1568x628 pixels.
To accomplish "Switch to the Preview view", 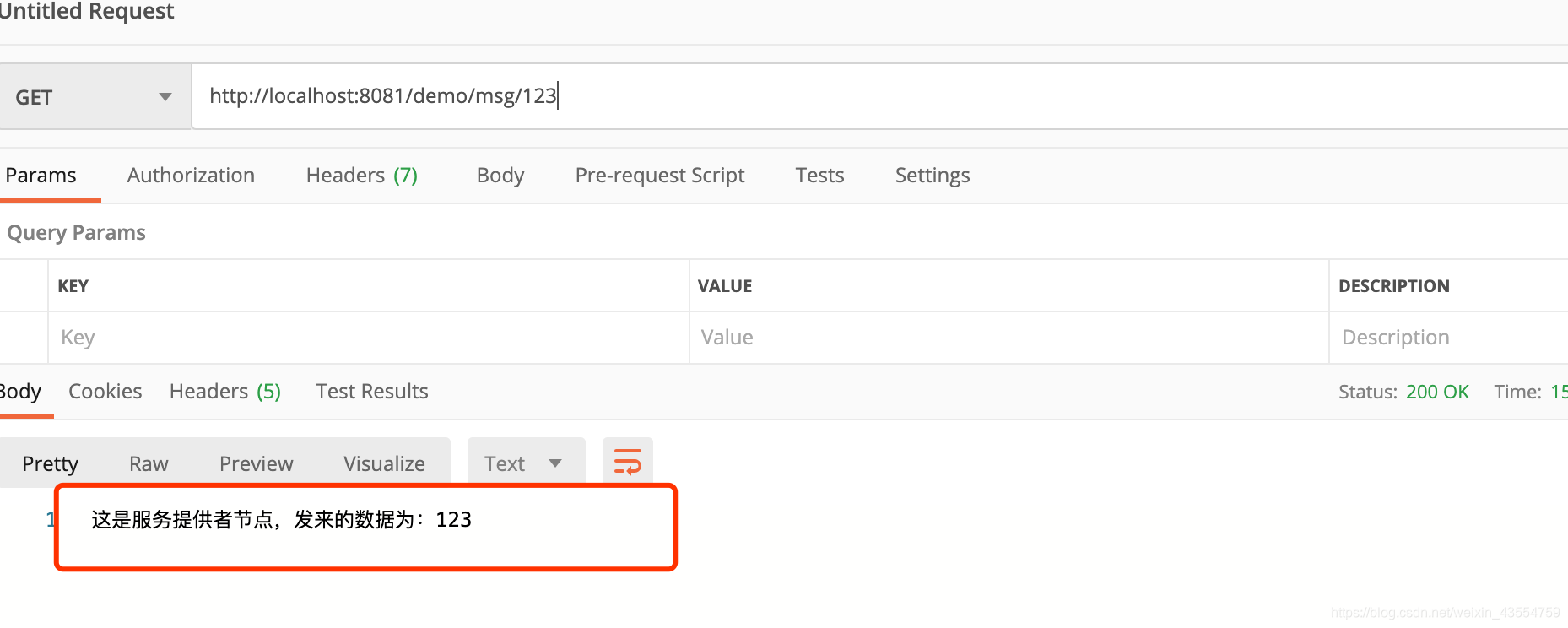I will click(x=257, y=463).
